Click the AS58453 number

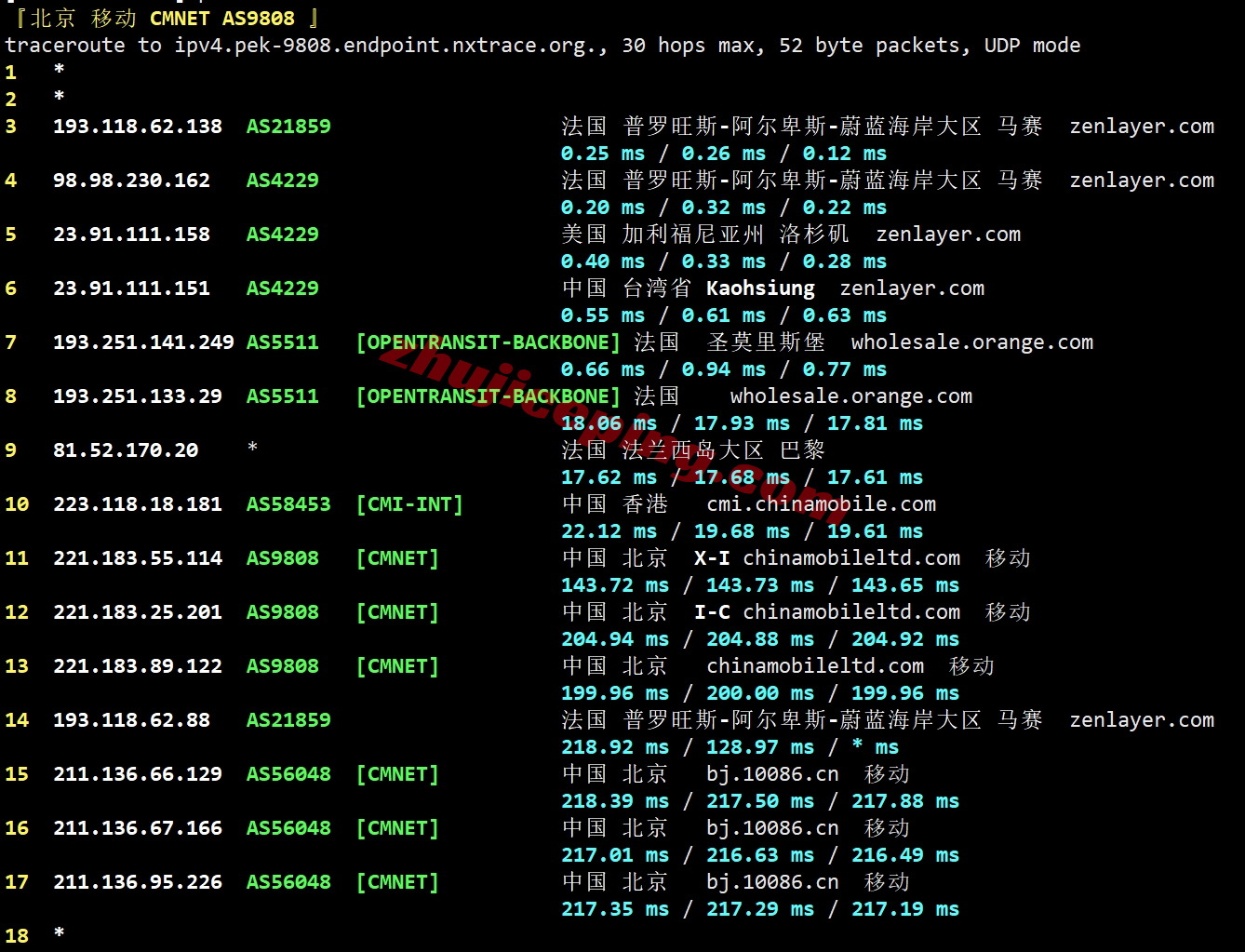pyautogui.click(x=288, y=504)
